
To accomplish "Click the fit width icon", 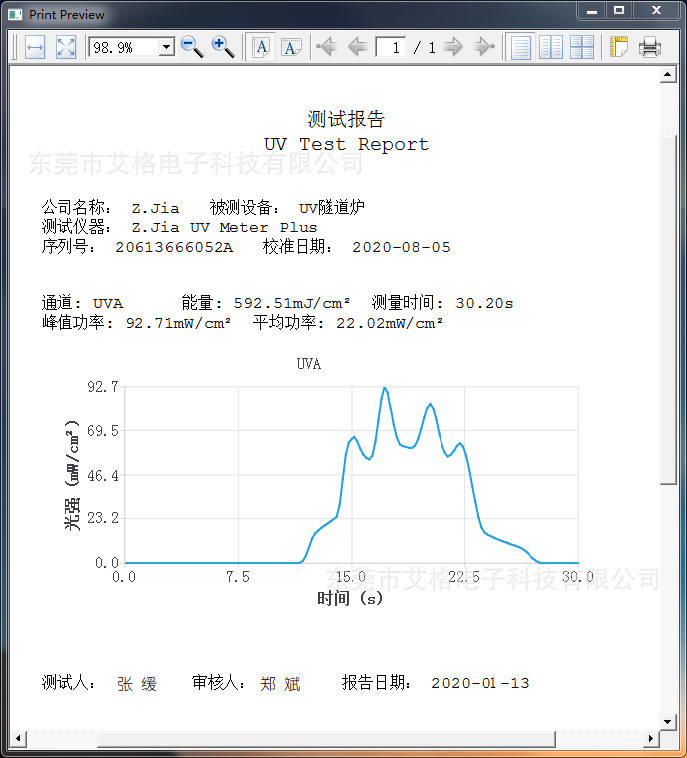I will [x=35, y=47].
